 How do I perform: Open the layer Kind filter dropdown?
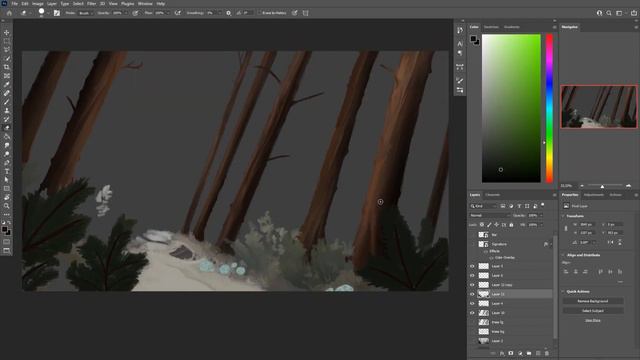483,206
